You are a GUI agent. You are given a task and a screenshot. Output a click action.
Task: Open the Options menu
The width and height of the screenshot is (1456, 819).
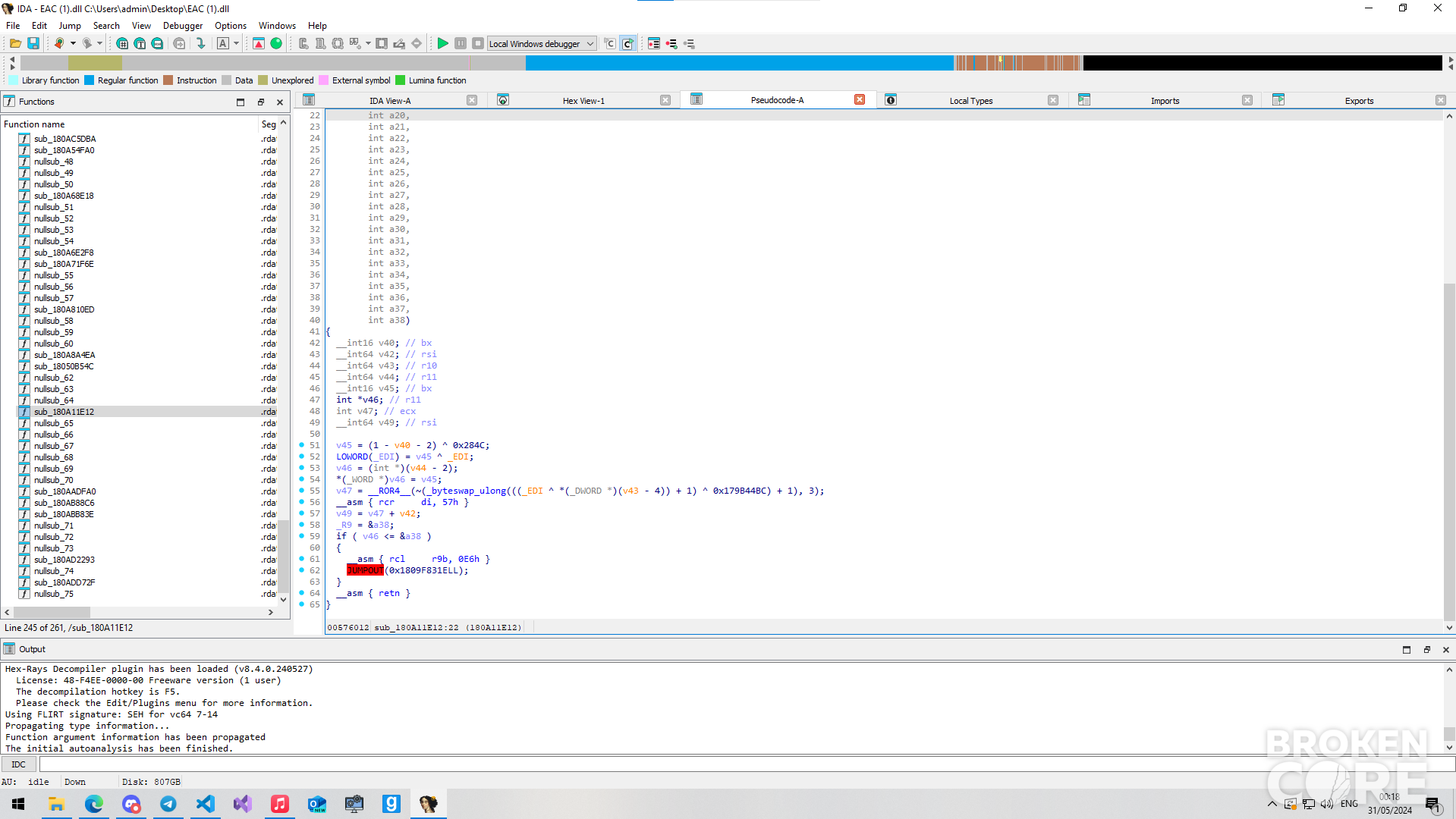(x=231, y=25)
